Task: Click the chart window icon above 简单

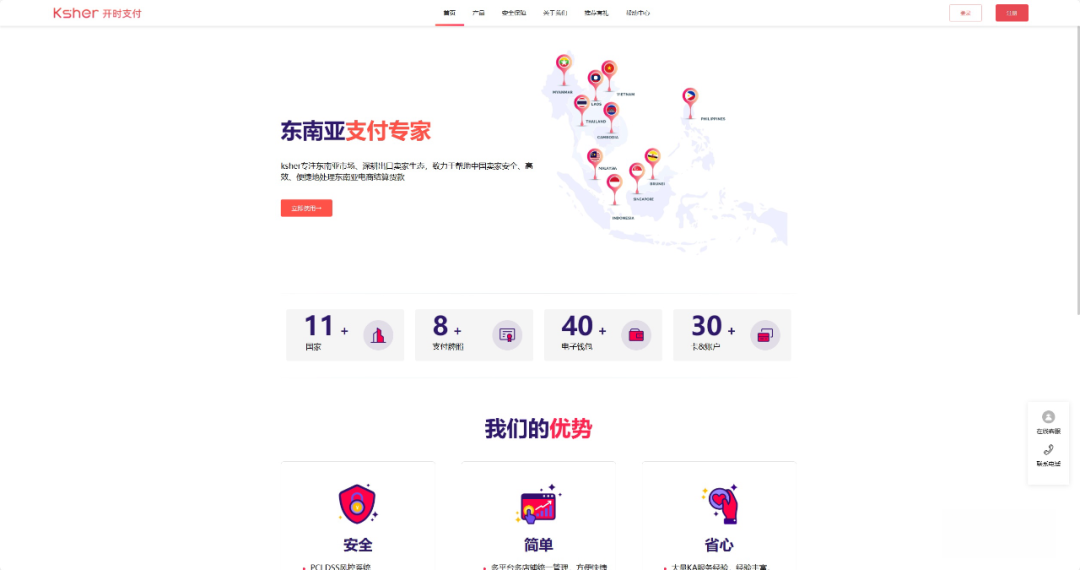Action: tap(539, 503)
